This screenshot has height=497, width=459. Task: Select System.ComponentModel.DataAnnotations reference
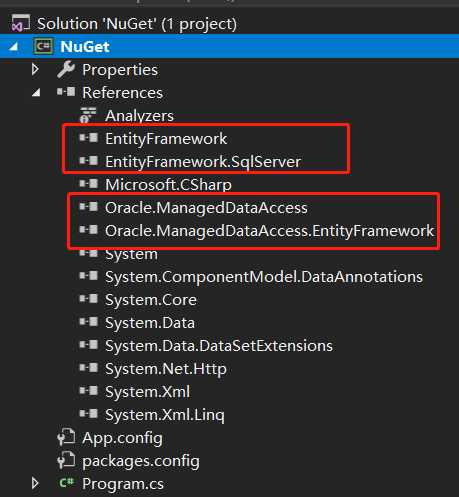click(264, 277)
